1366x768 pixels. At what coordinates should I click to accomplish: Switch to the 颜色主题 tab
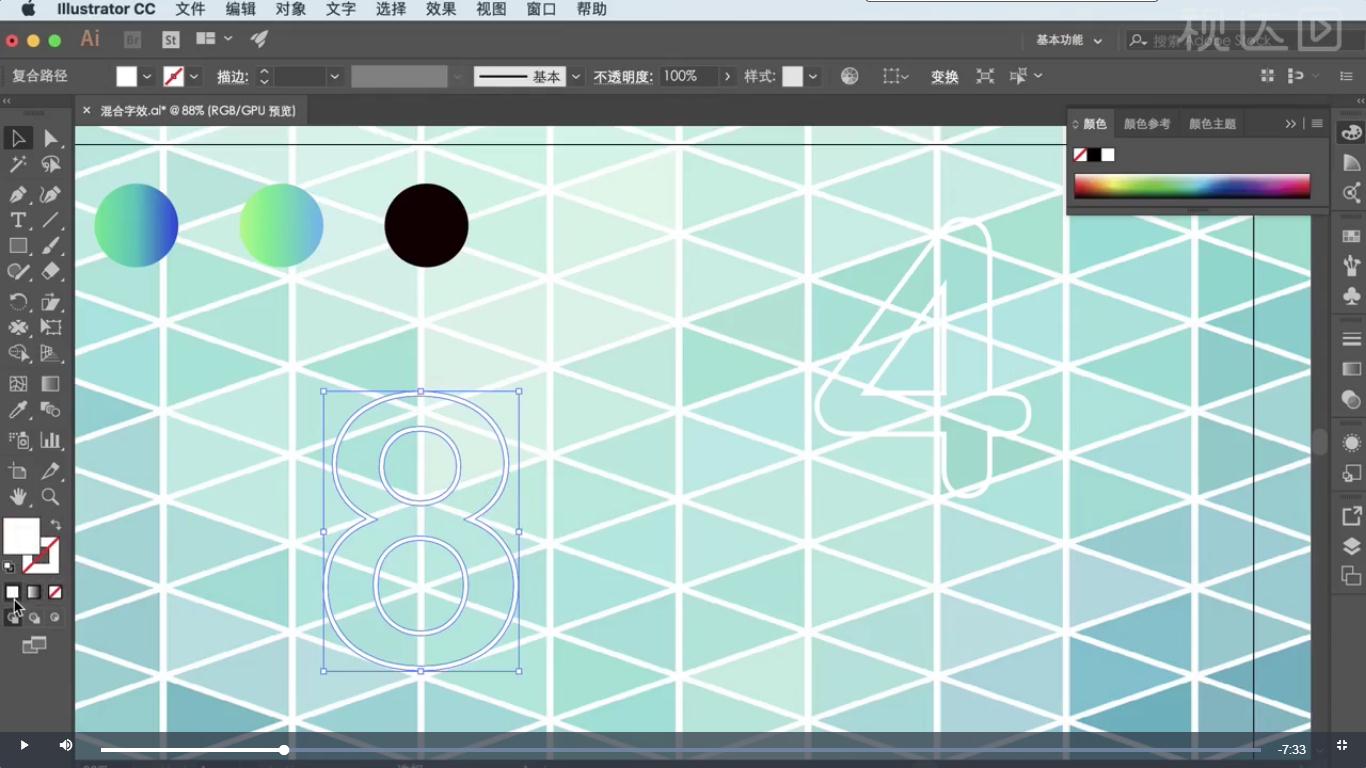(1212, 124)
